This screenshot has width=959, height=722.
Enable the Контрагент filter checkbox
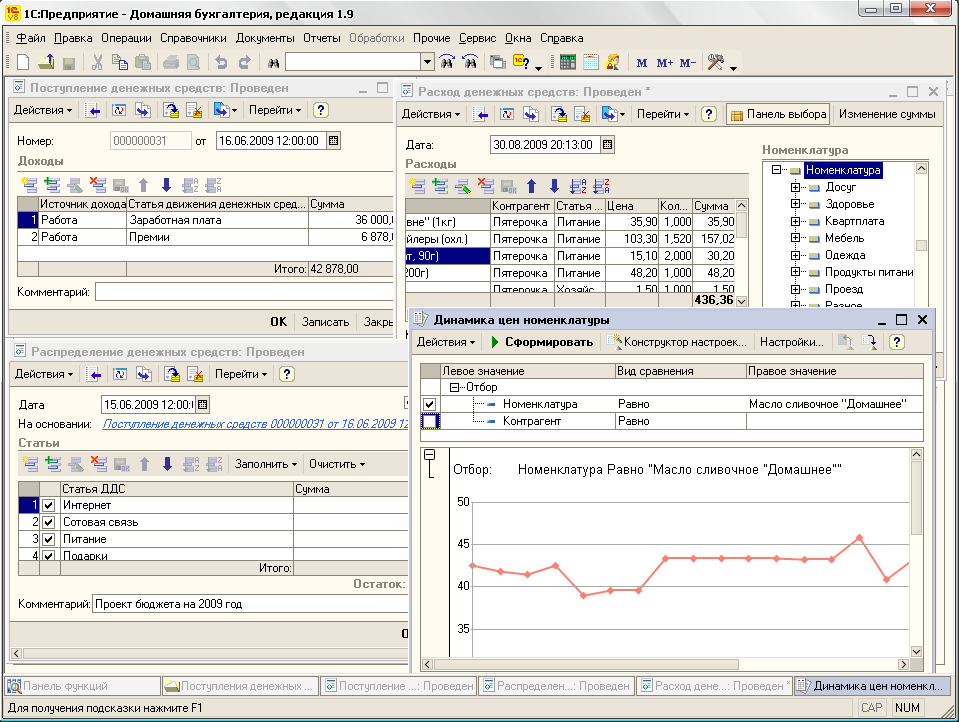point(430,422)
